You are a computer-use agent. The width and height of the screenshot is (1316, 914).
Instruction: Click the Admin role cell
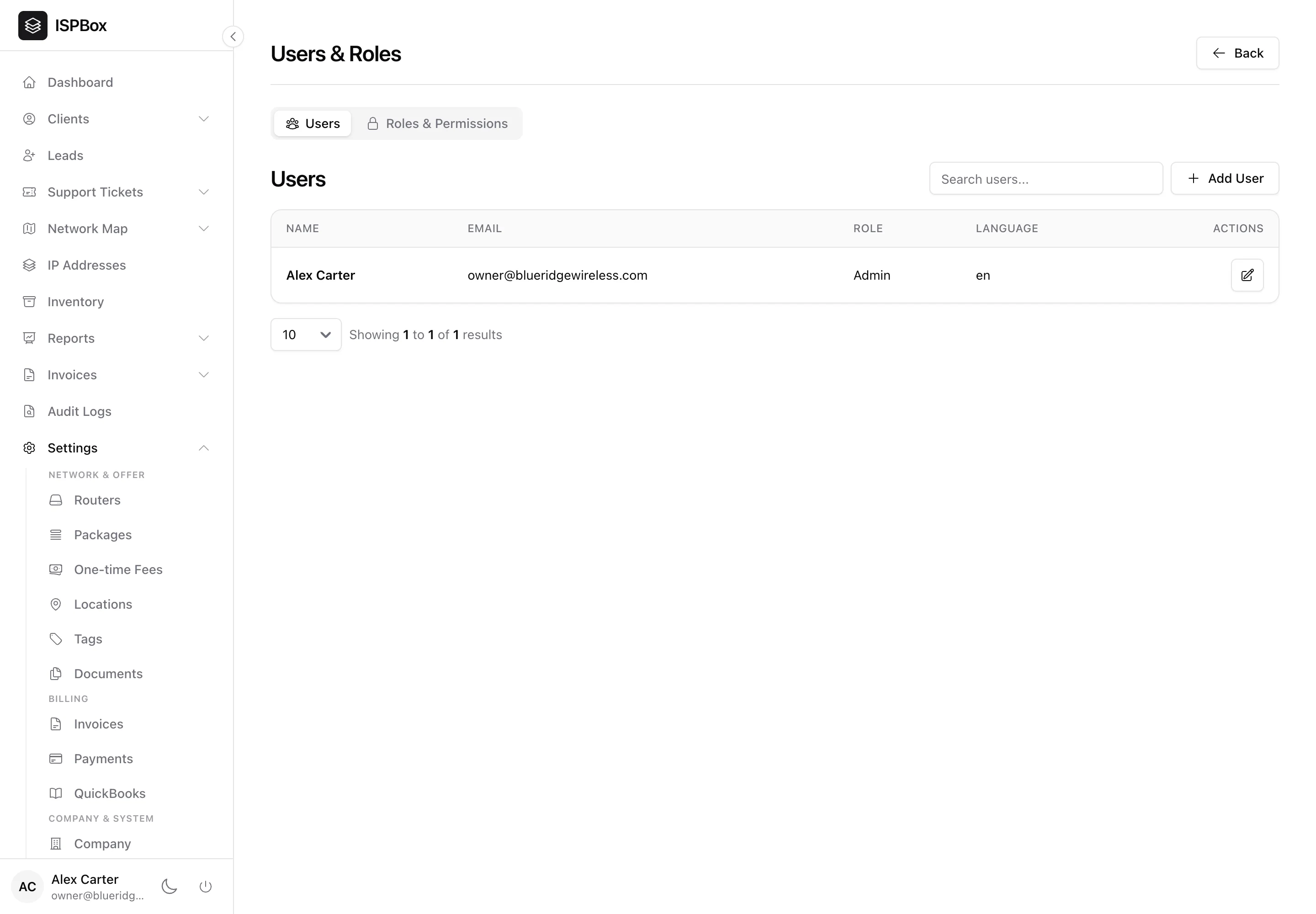[871, 276]
